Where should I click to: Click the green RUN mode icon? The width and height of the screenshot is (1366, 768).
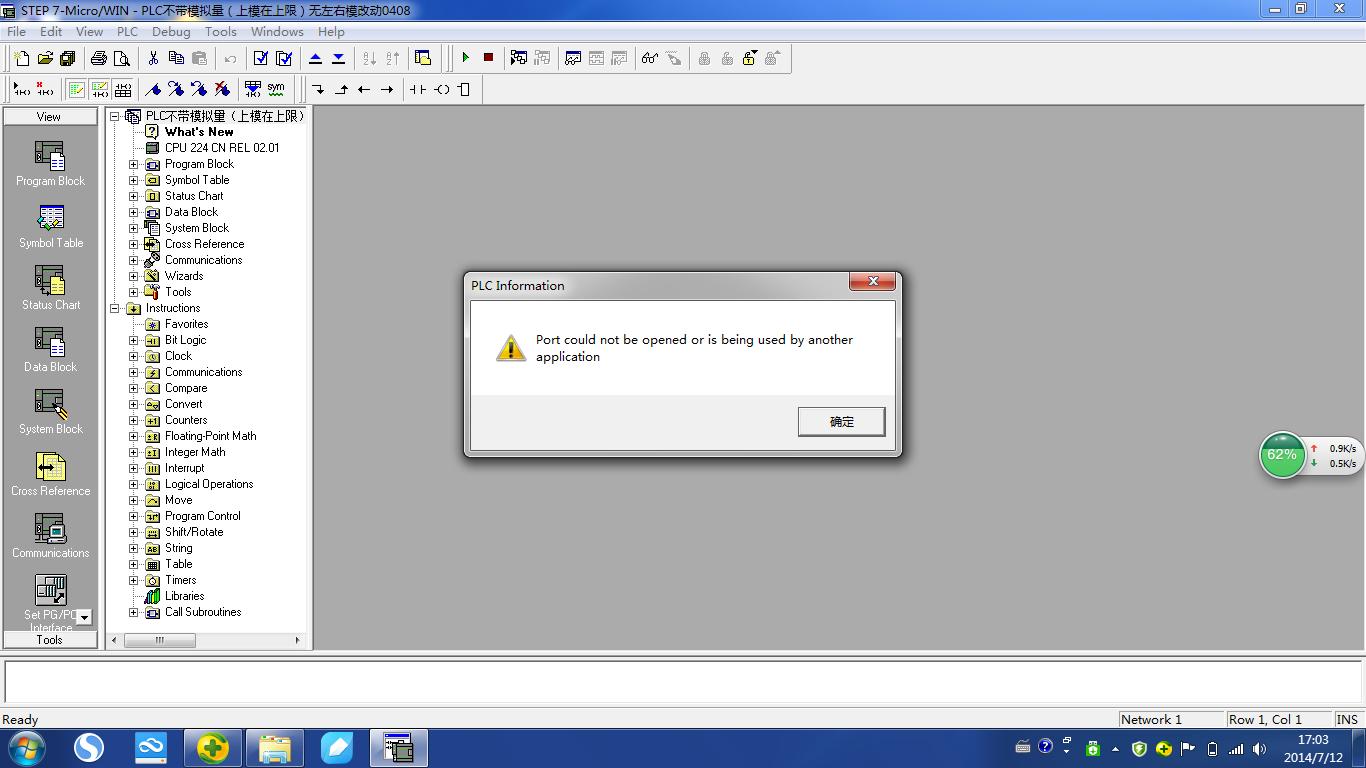465,58
